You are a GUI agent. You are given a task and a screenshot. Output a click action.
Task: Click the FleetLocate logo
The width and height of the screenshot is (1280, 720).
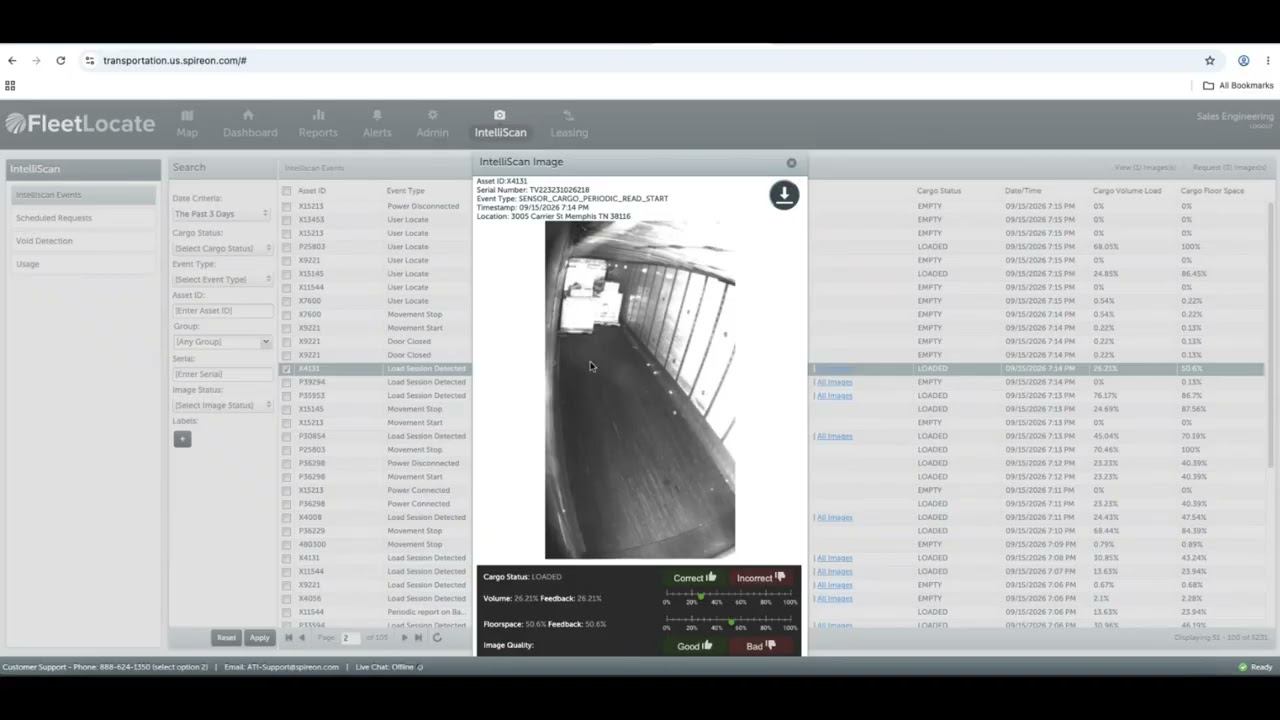pos(80,124)
